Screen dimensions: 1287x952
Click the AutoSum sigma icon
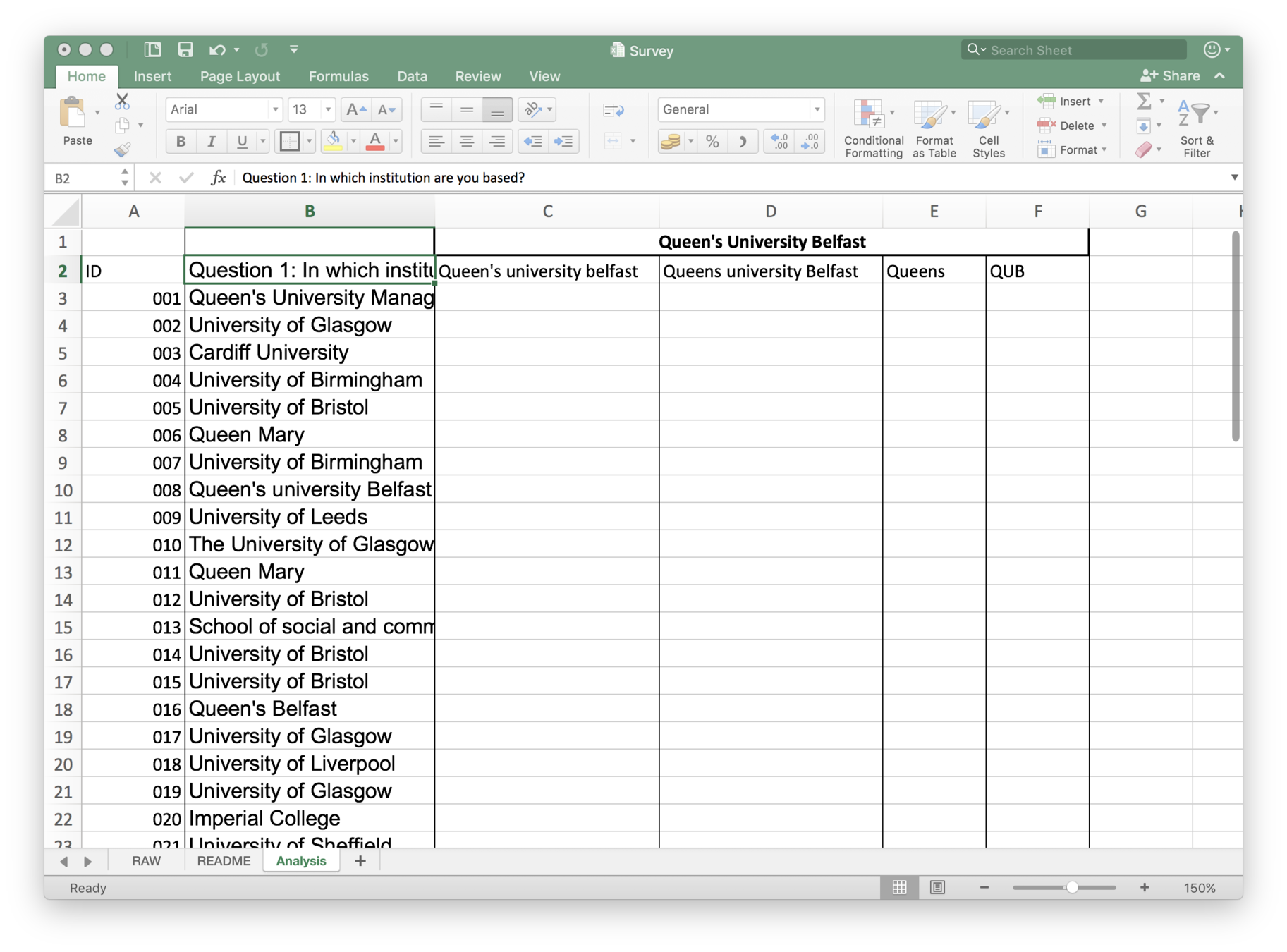point(1144,102)
